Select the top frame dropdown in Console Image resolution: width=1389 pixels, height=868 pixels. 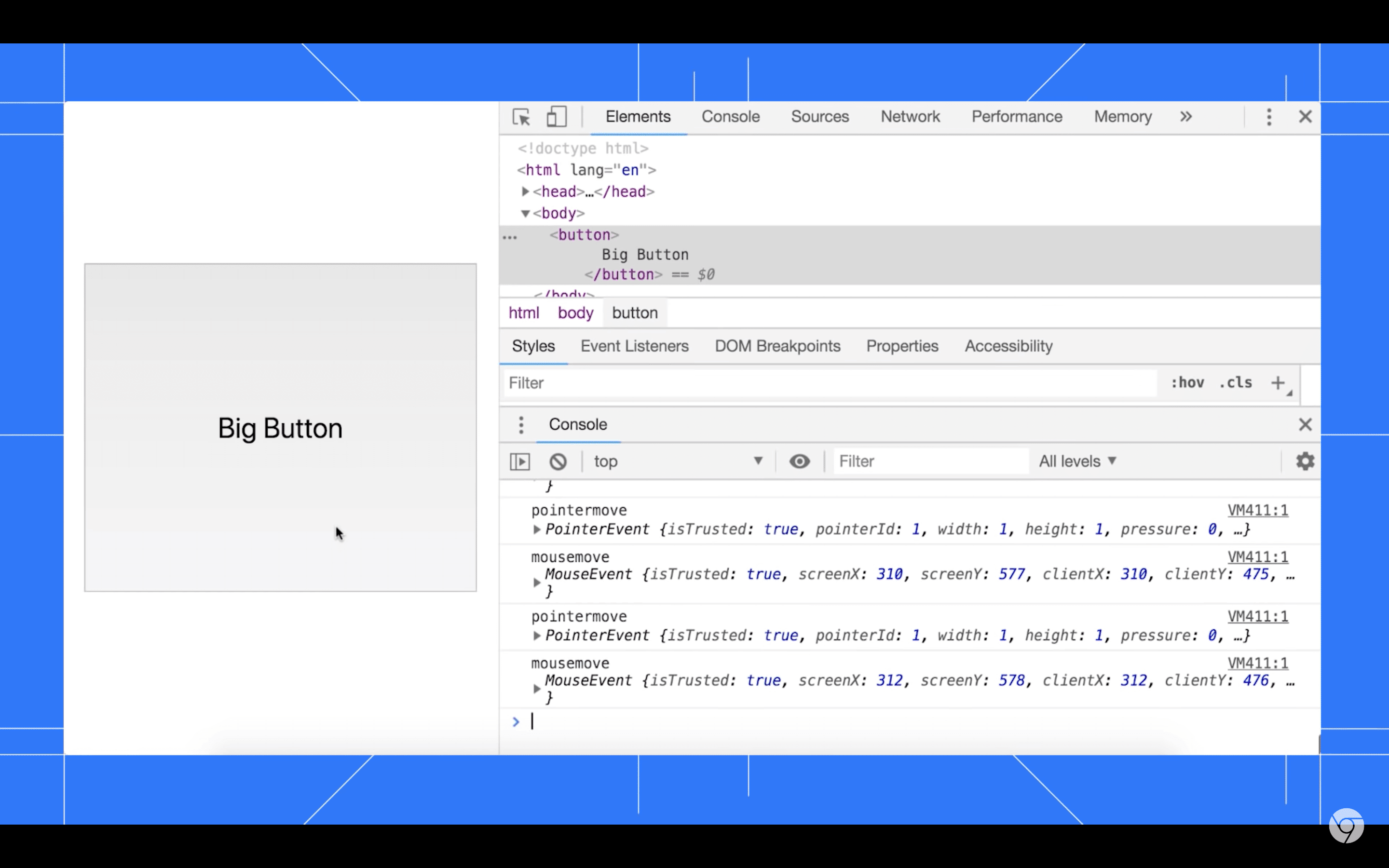679,461
